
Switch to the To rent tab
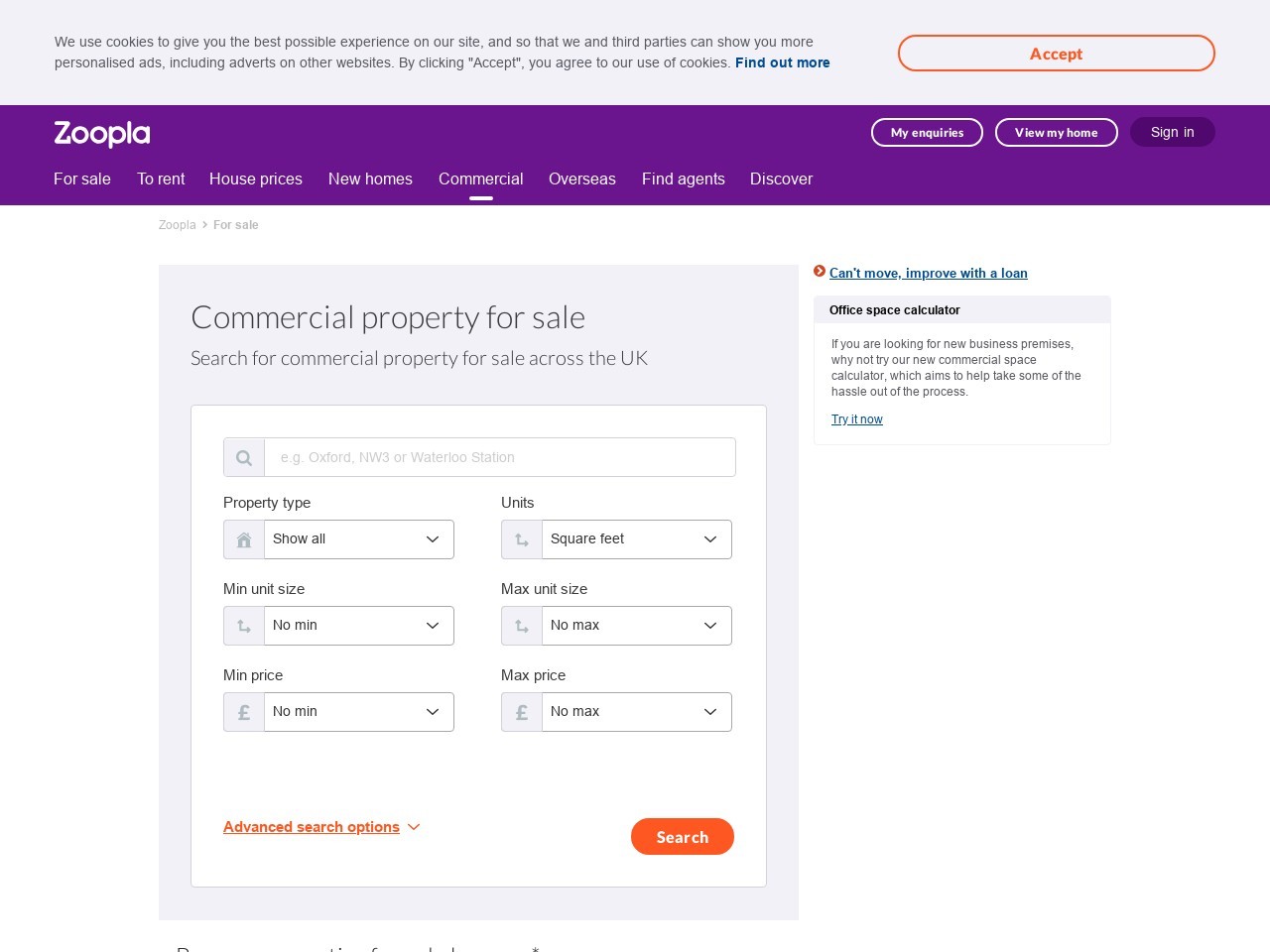click(161, 178)
